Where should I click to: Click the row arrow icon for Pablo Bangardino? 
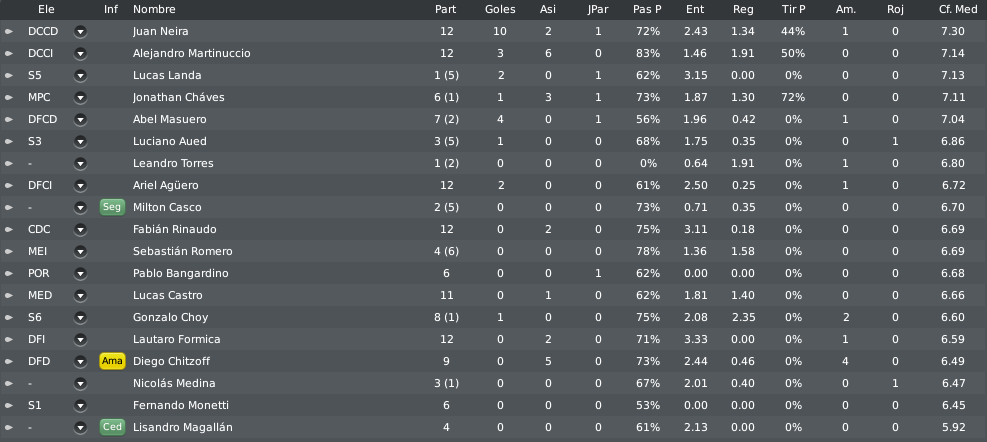pos(9,274)
